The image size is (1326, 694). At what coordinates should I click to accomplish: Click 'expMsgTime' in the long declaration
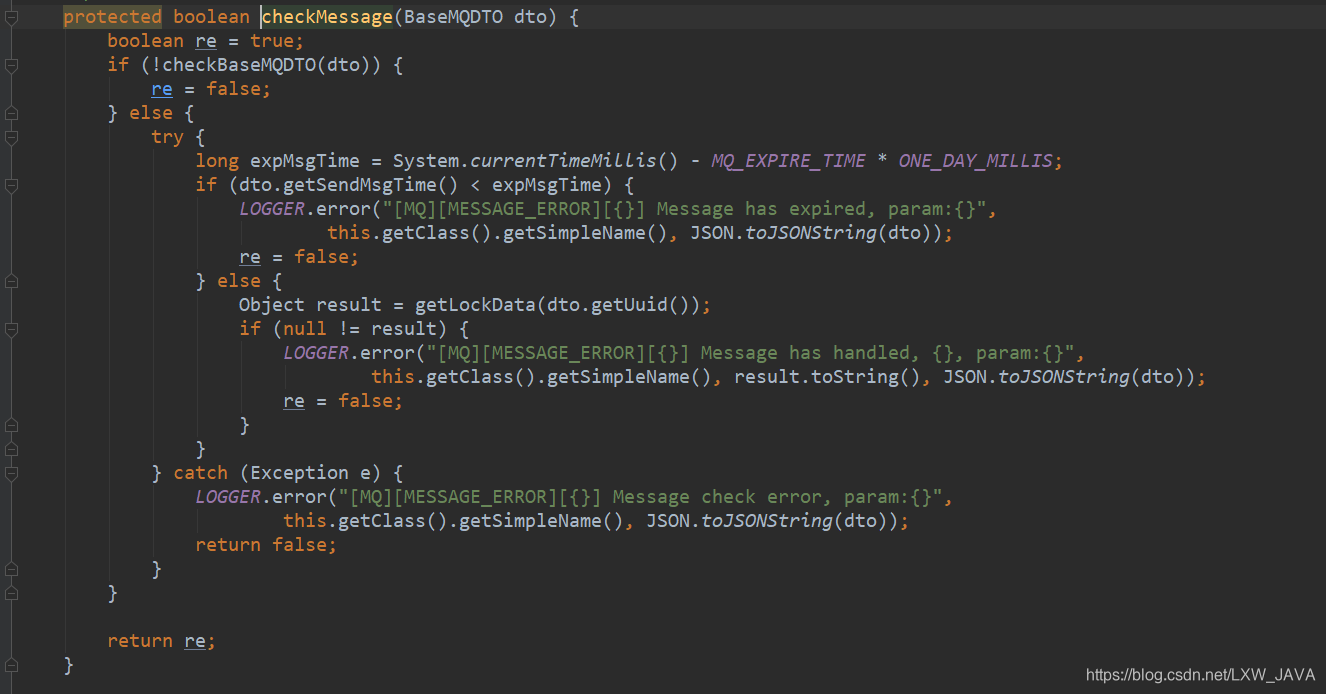pyautogui.click(x=305, y=161)
